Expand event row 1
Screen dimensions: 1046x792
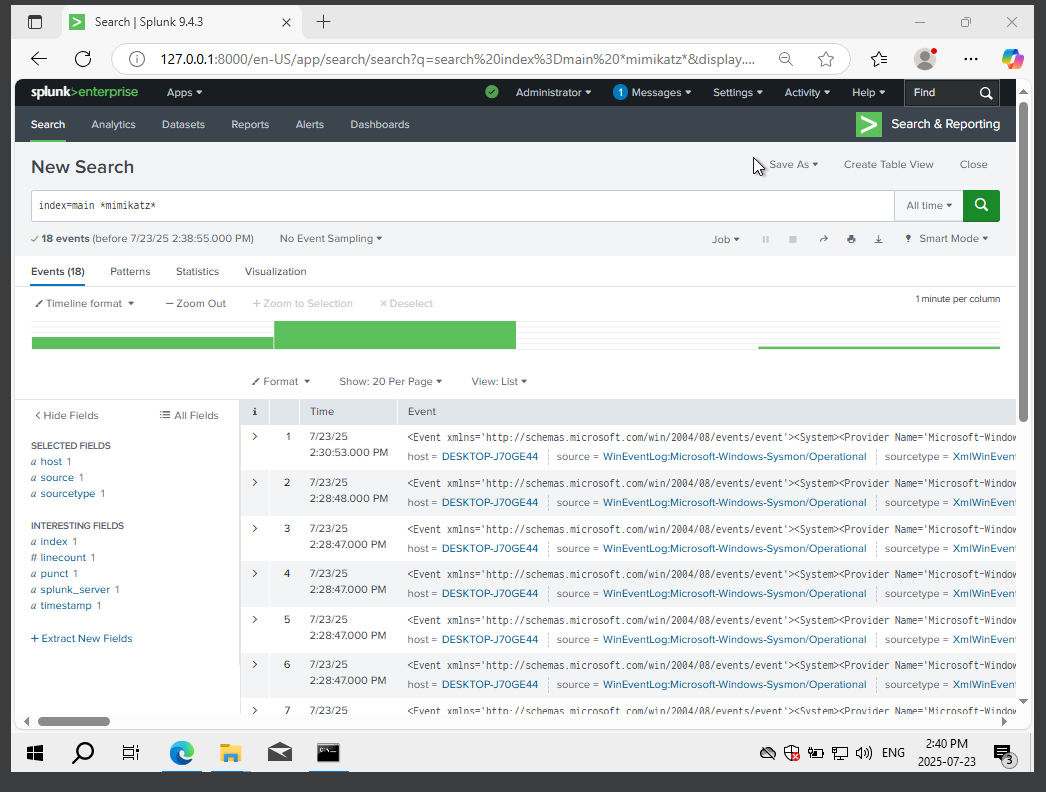click(255, 436)
